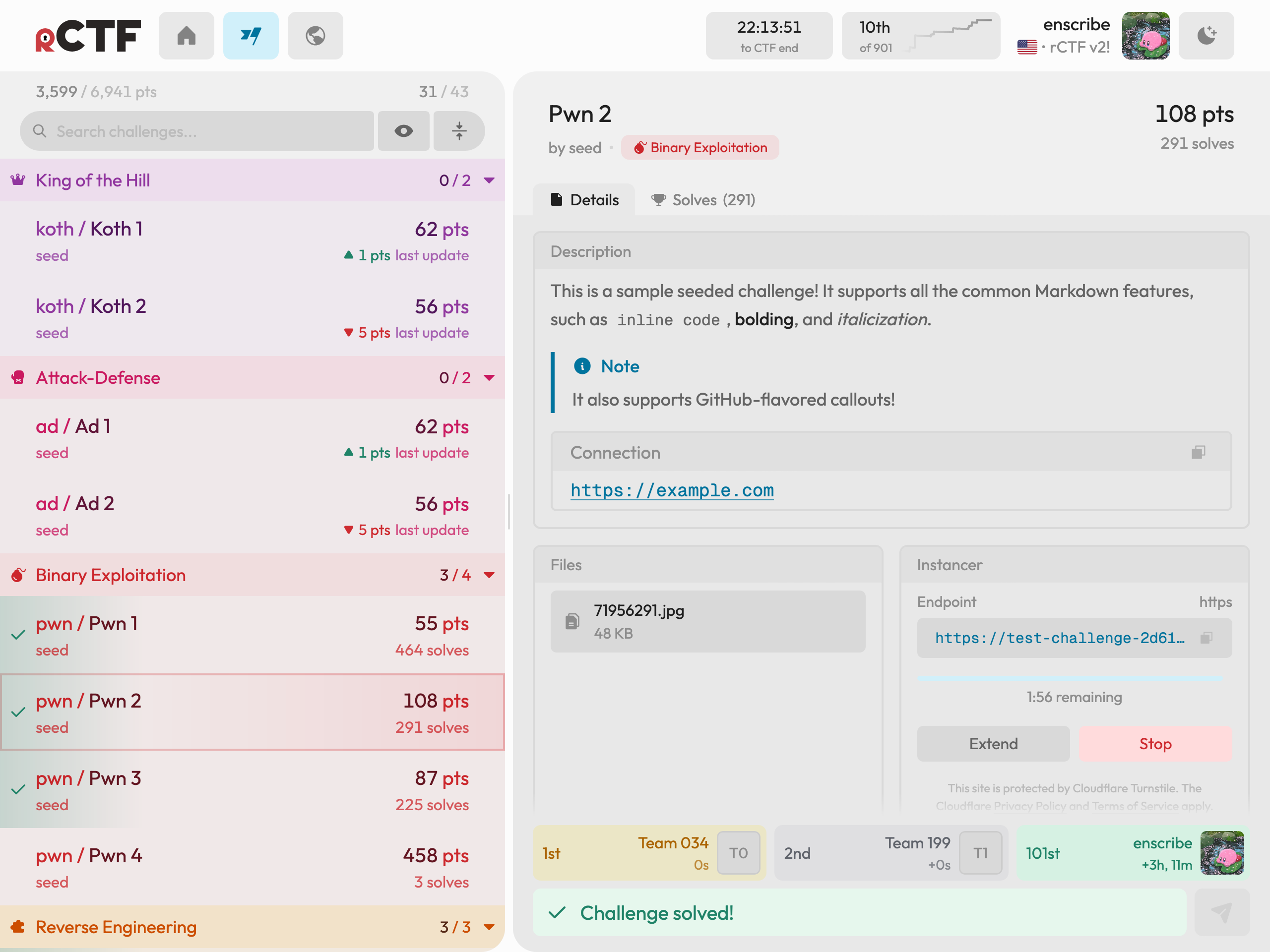Image resolution: width=1270 pixels, height=952 pixels.
Task: Copy the Connection block contents
Action: (1198, 452)
